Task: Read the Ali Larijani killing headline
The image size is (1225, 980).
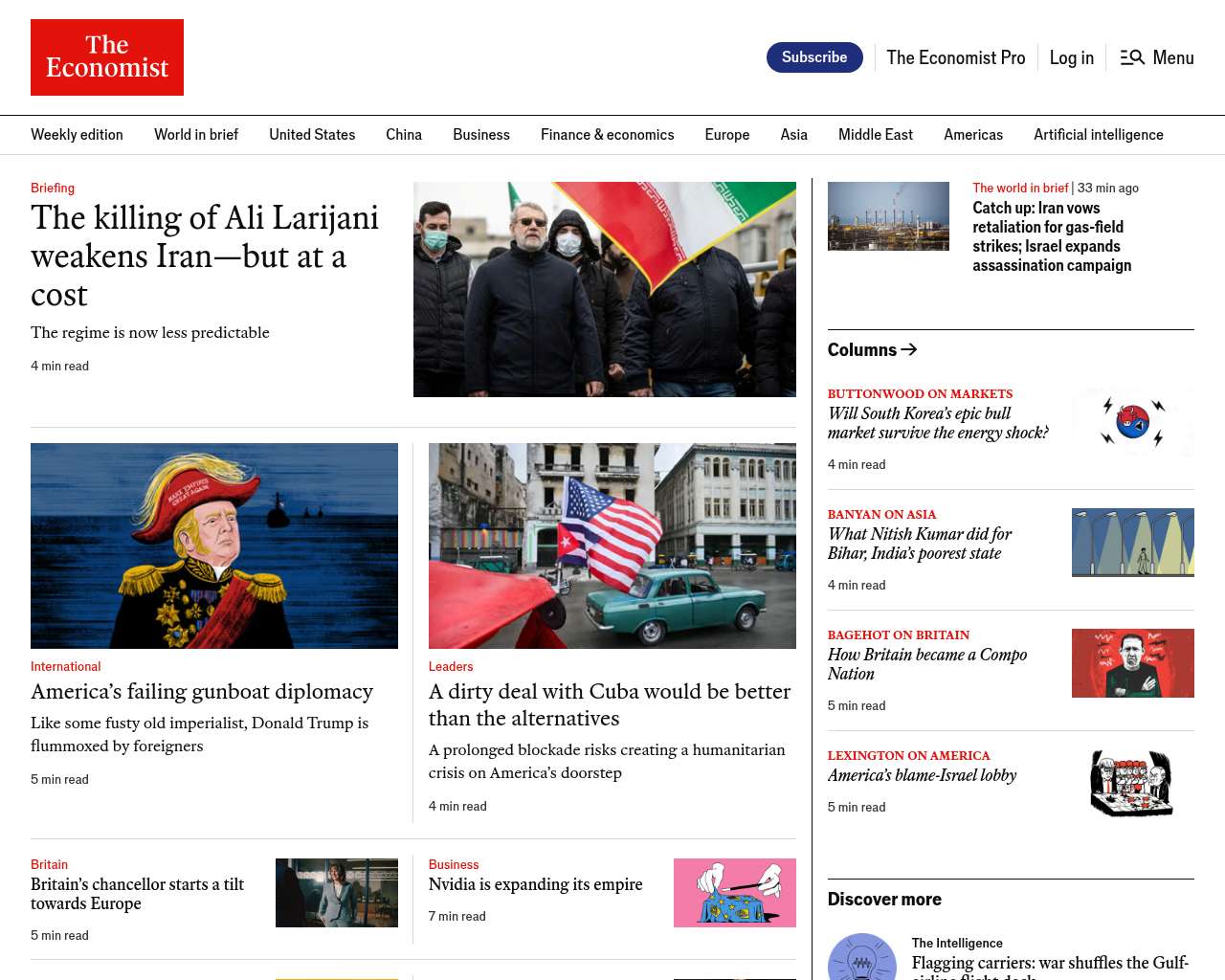Action: (x=205, y=256)
